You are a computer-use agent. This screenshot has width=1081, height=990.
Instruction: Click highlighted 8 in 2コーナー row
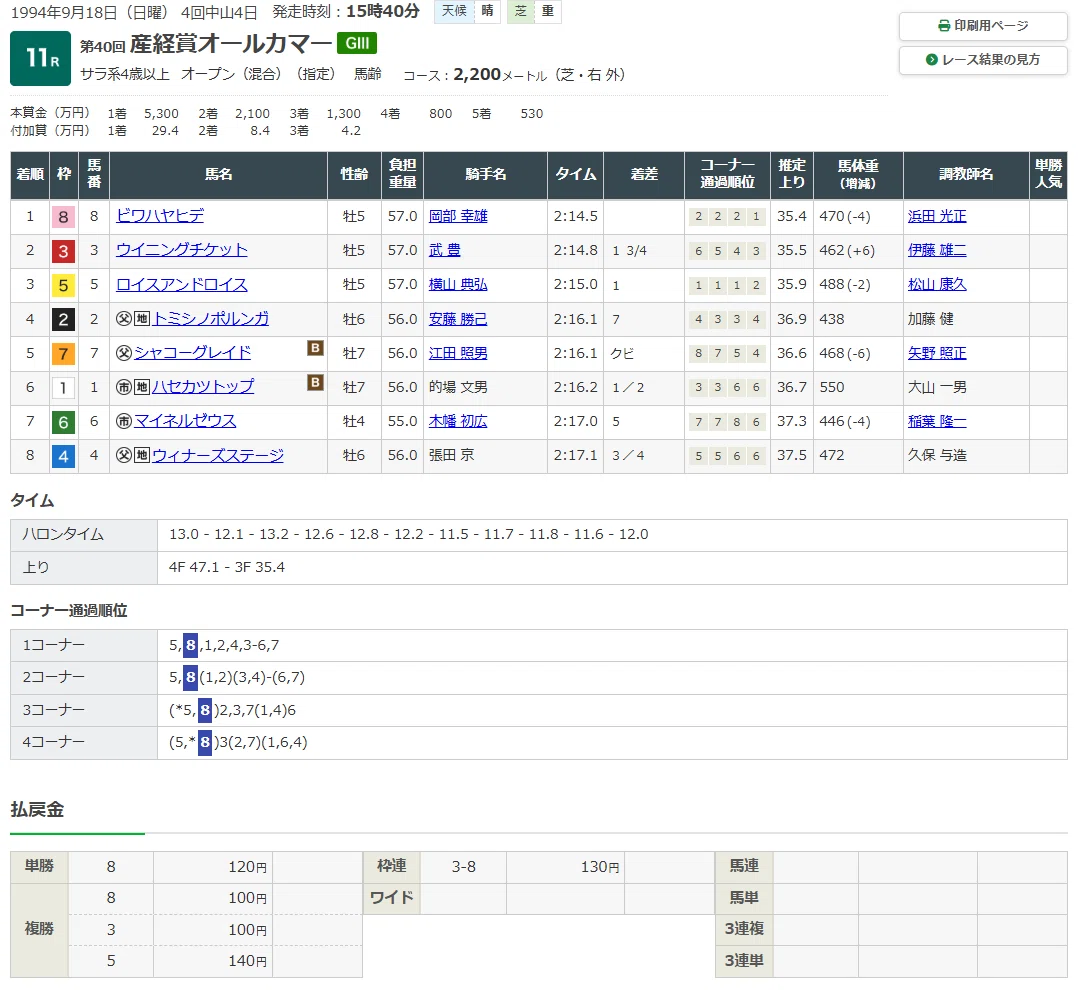pos(191,677)
